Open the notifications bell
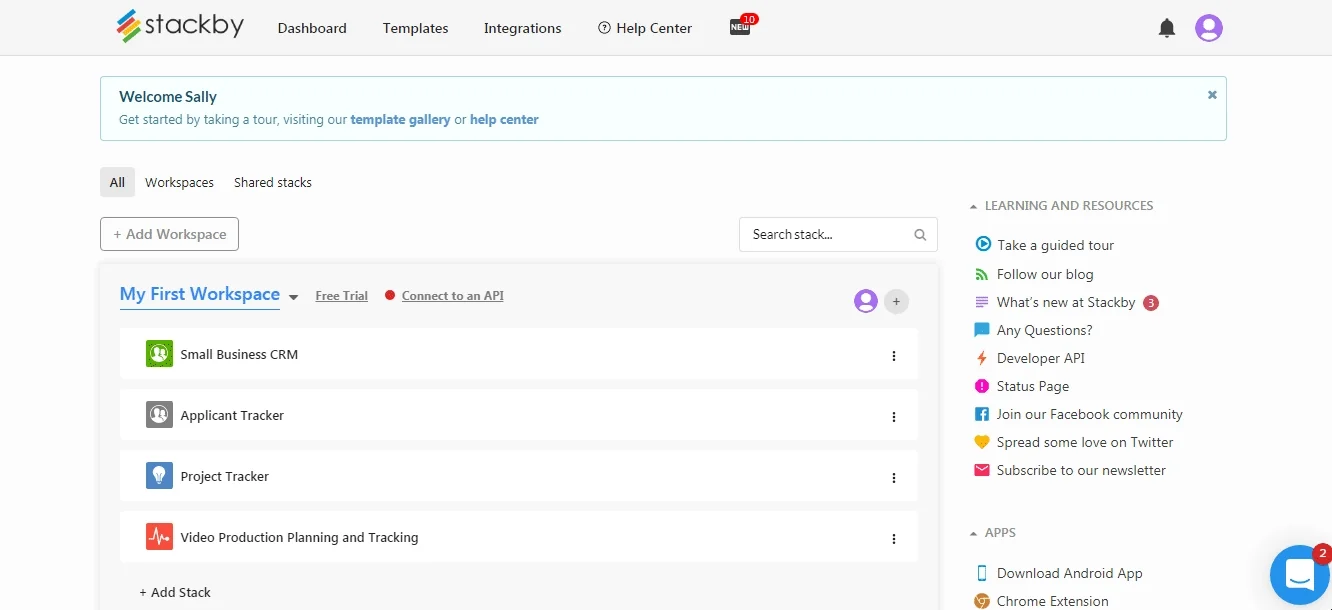 [x=1166, y=28]
